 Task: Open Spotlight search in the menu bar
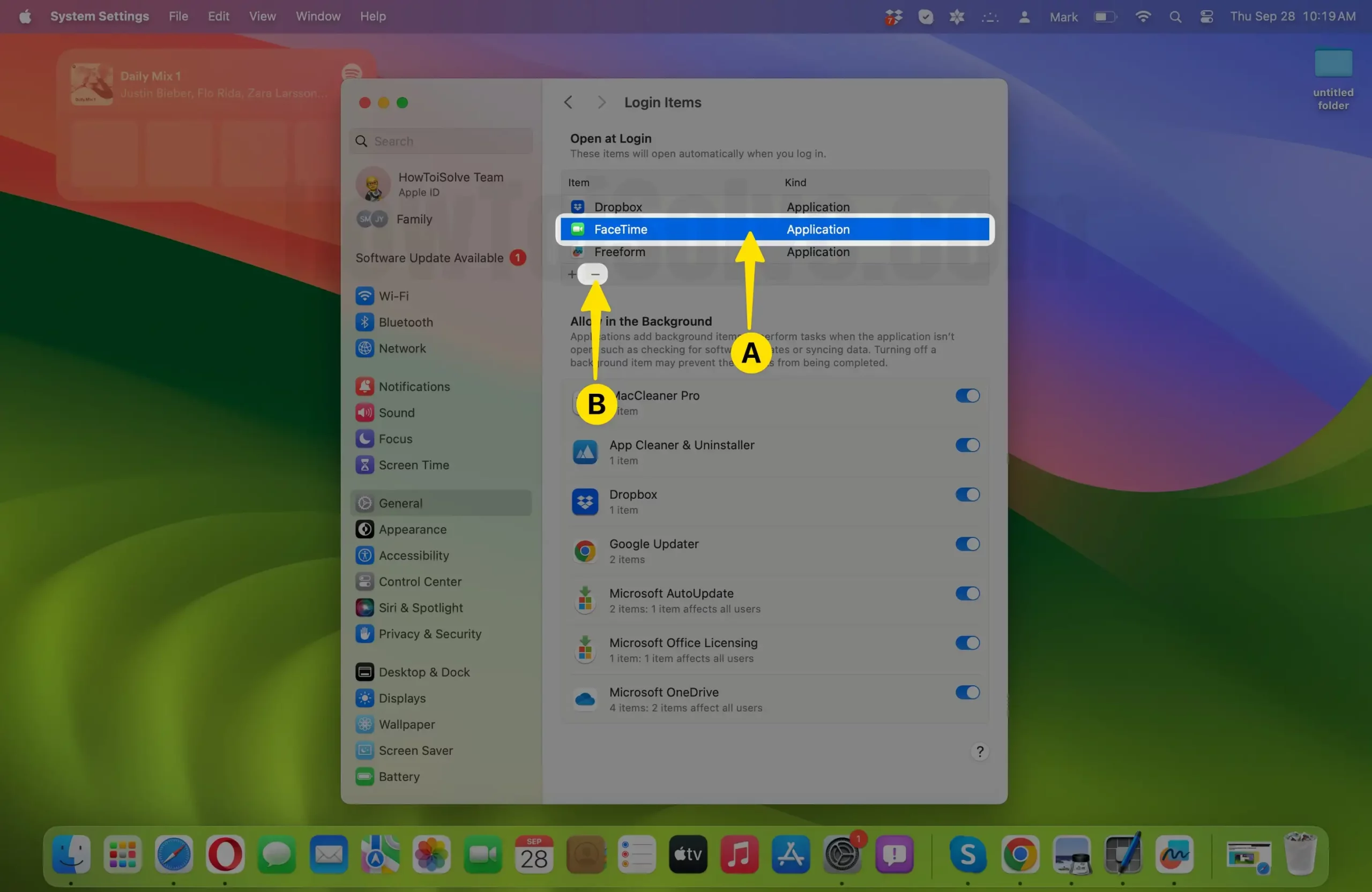click(1175, 17)
